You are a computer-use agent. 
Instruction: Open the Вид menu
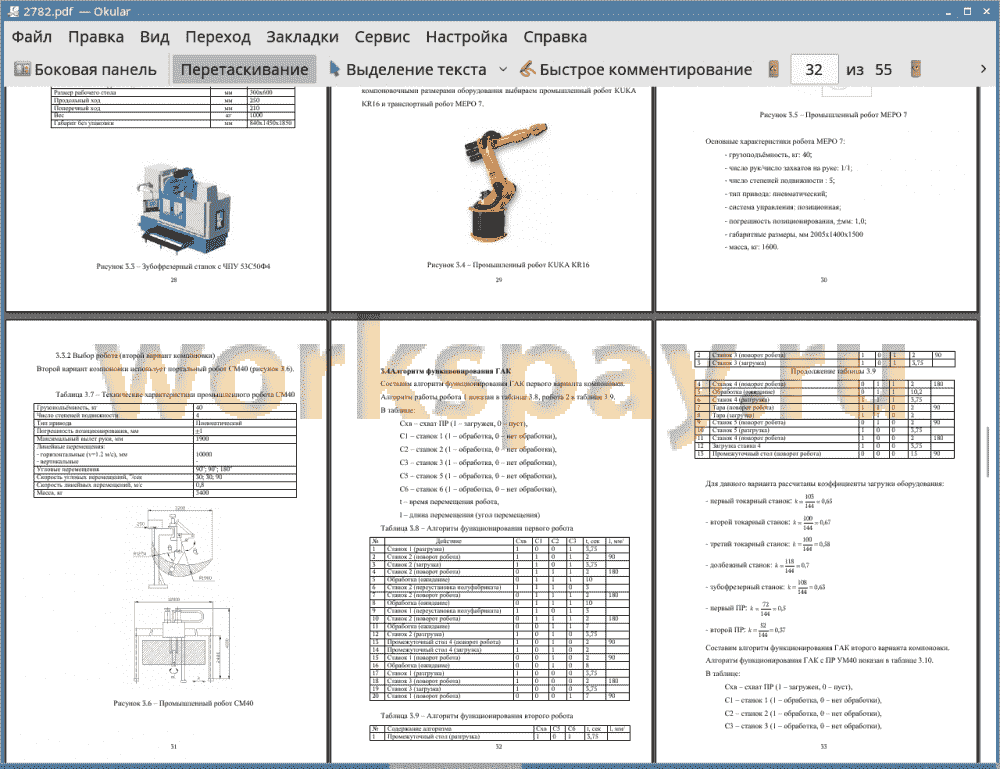pyautogui.click(x=154, y=37)
